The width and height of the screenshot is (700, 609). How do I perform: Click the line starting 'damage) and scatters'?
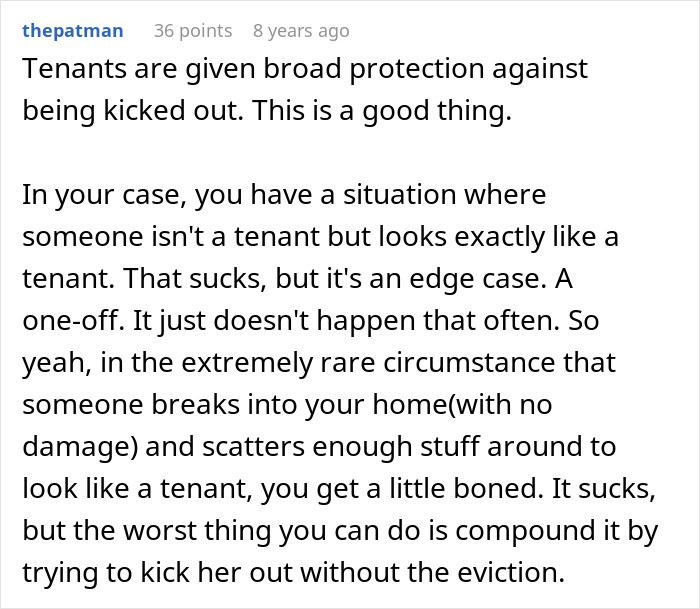(x=319, y=446)
